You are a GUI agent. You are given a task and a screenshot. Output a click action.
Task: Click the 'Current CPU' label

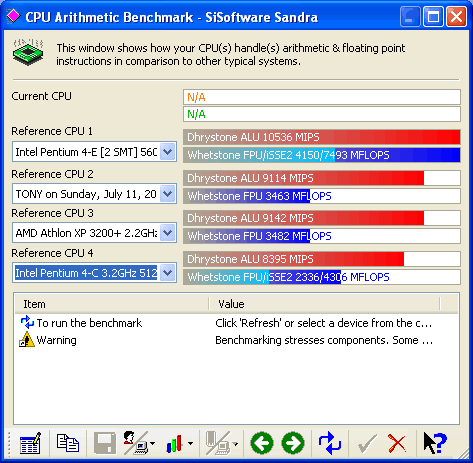click(x=42, y=96)
